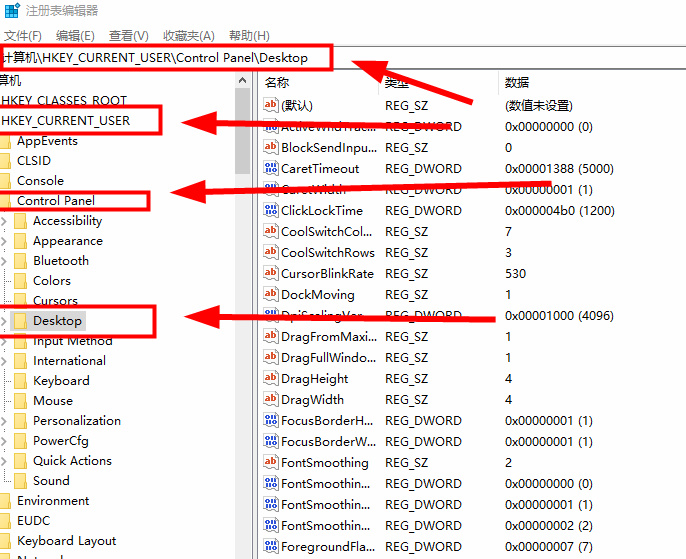
Task: Click the Registry Editor app icon in title bar
Action: [x=10, y=10]
